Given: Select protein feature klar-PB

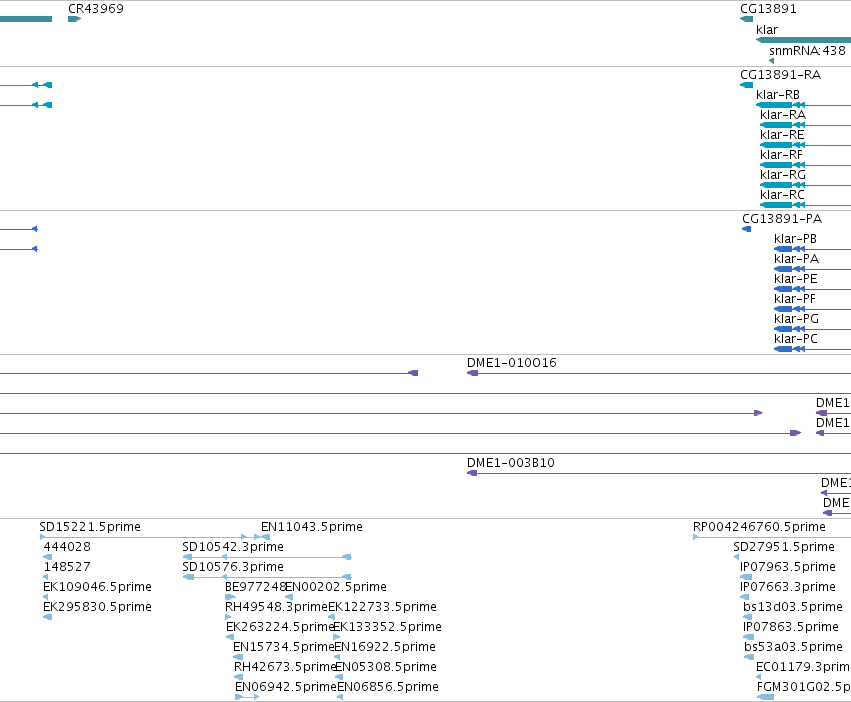Looking at the screenshot, I should (x=795, y=239).
